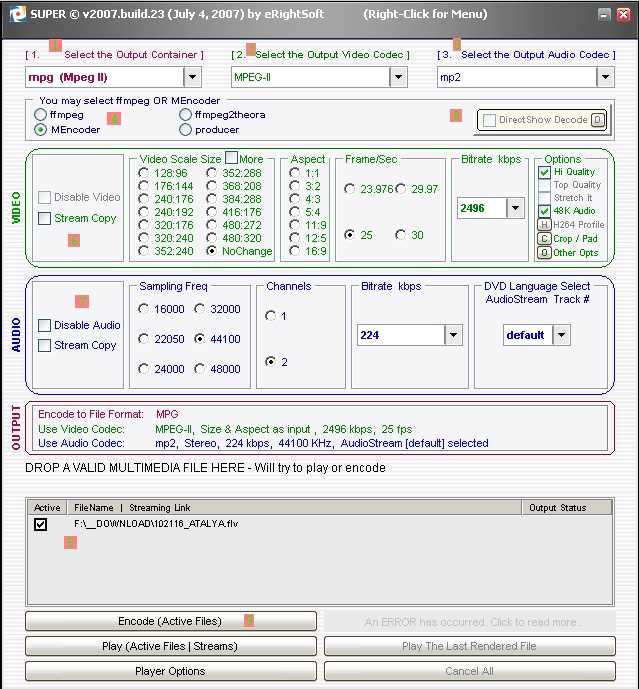Screen dimensions: 639x689
Task: Click the DirectShow Decode D button
Action: (x=597, y=120)
